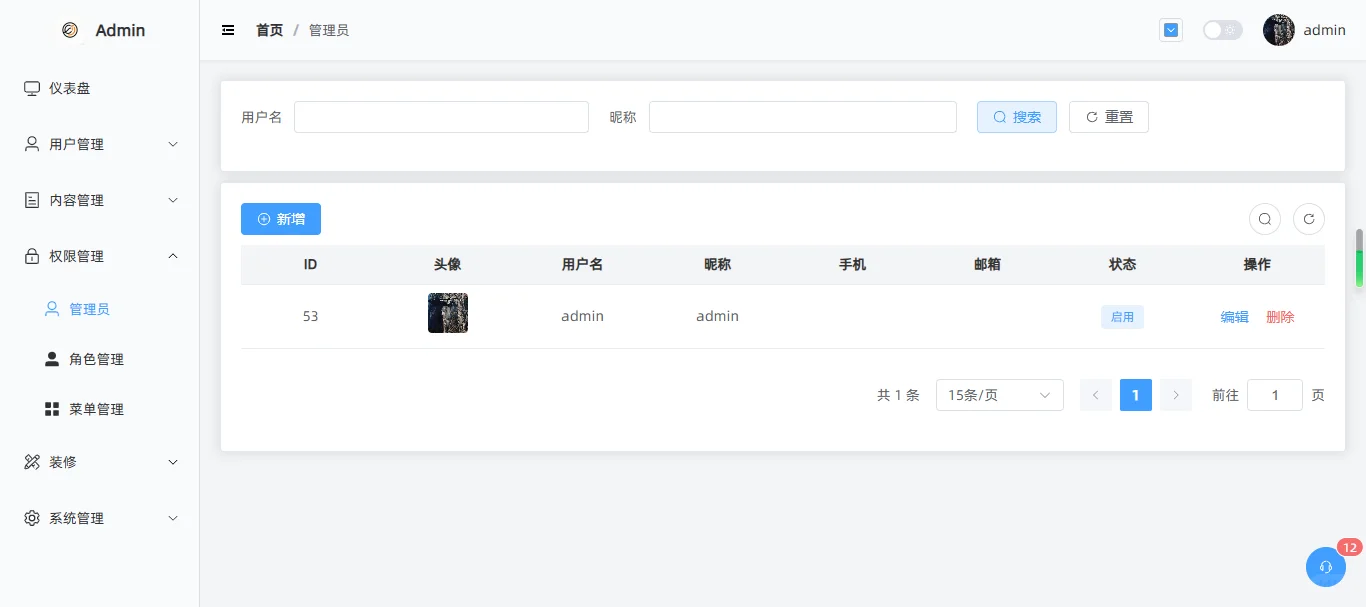The height and width of the screenshot is (607, 1366).
Task: Click the 昵称 nickname input field
Action: point(801,116)
